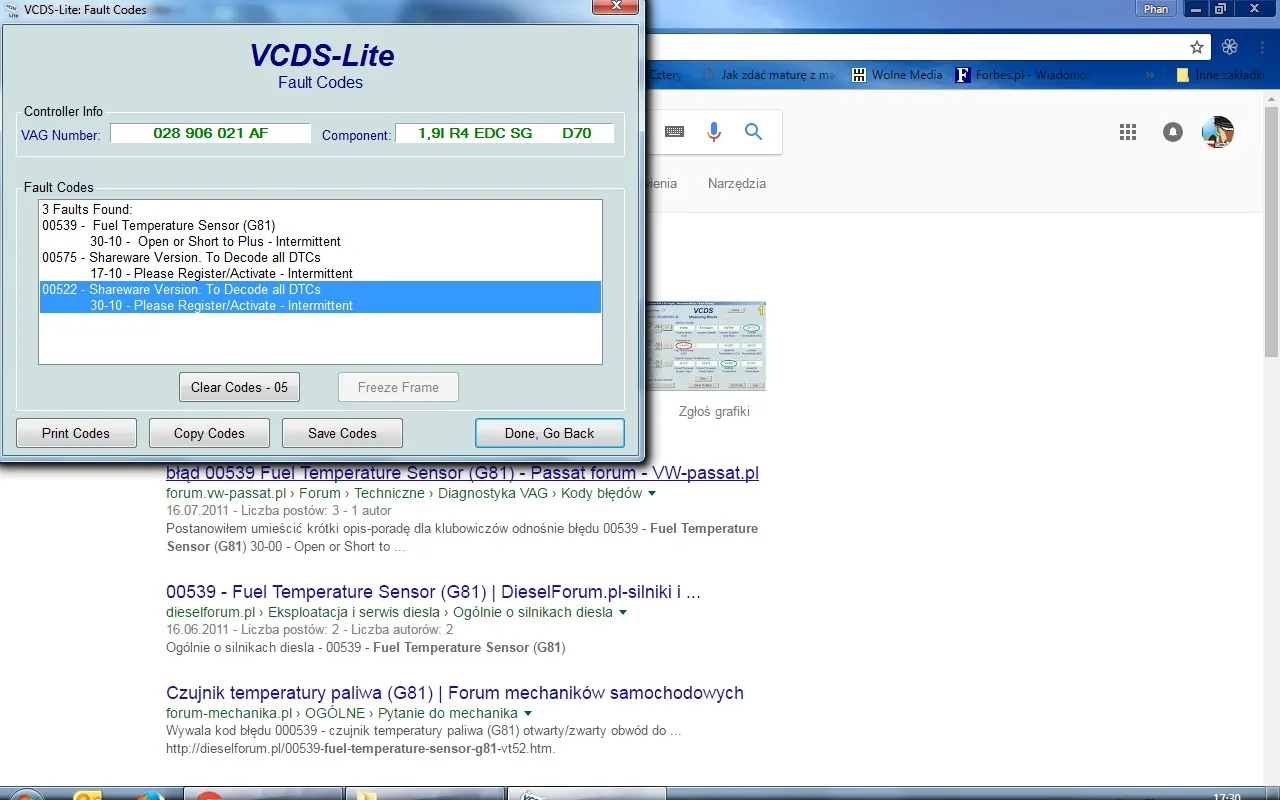Select highlighted fault 00522 Shareware Version row
Image resolution: width=1280 pixels, height=800 pixels.
point(320,289)
